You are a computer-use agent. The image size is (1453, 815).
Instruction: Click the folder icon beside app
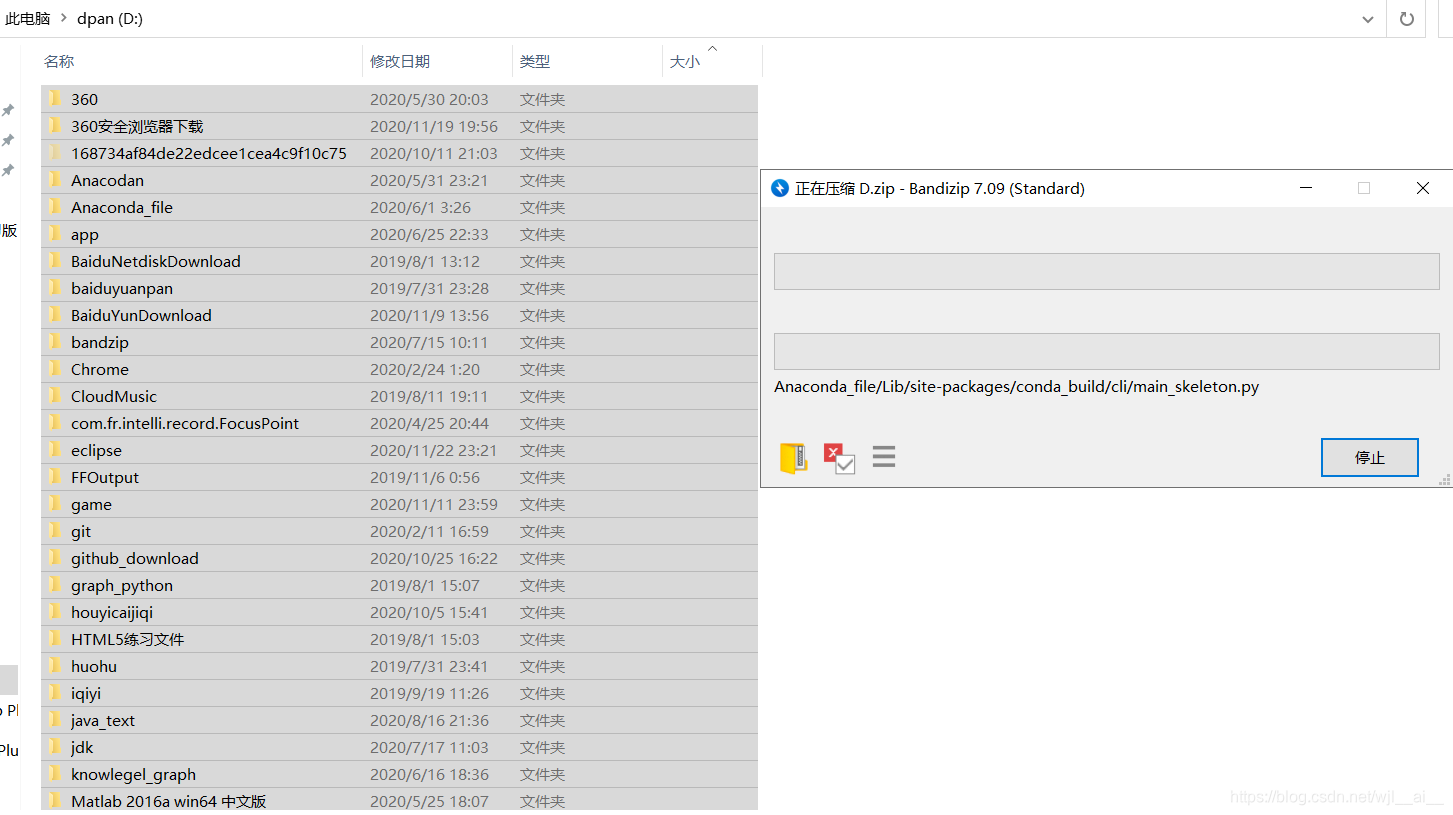point(55,234)
